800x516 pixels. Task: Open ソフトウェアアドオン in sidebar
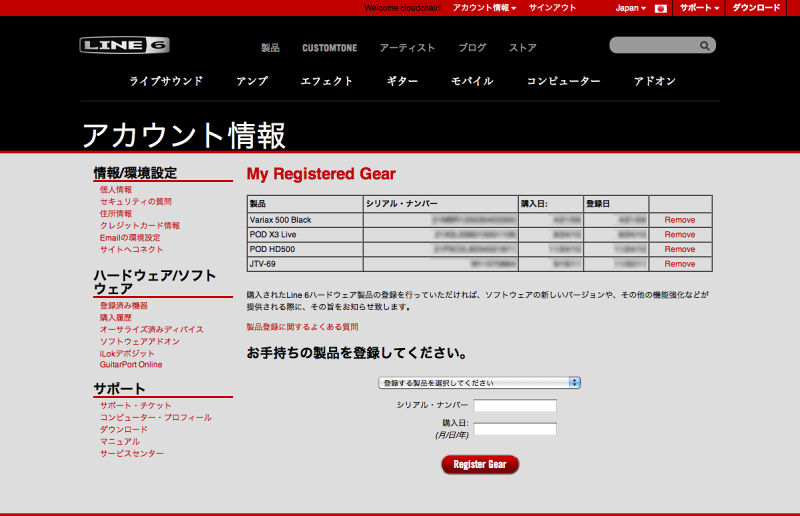tap(140, 341)
